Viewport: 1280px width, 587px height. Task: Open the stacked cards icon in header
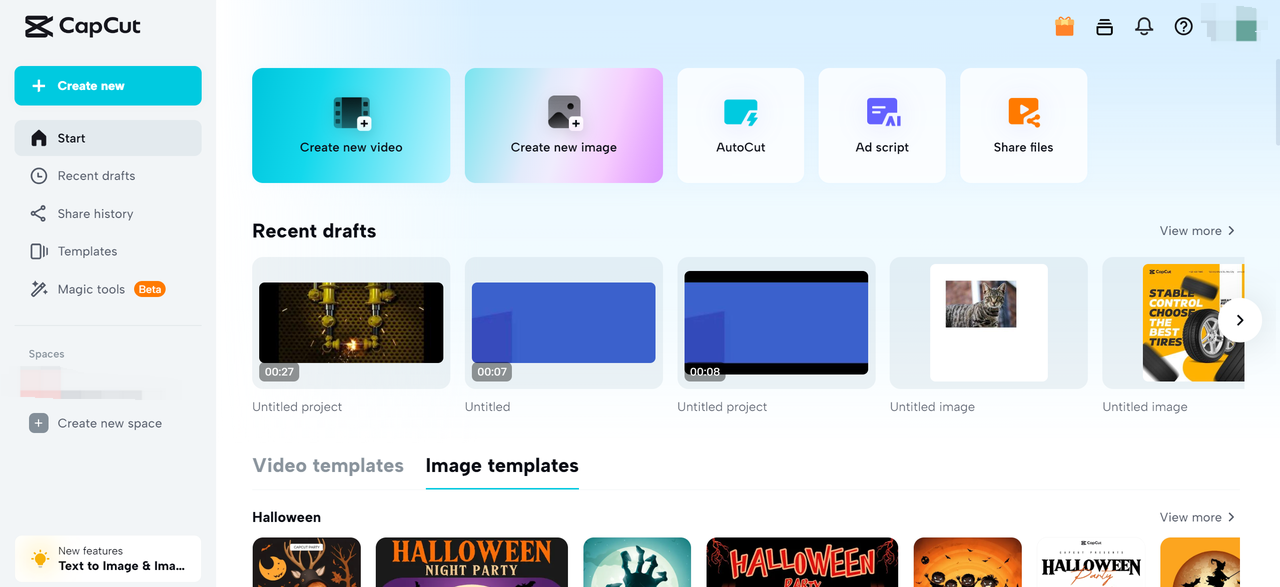coord(1104,27)
